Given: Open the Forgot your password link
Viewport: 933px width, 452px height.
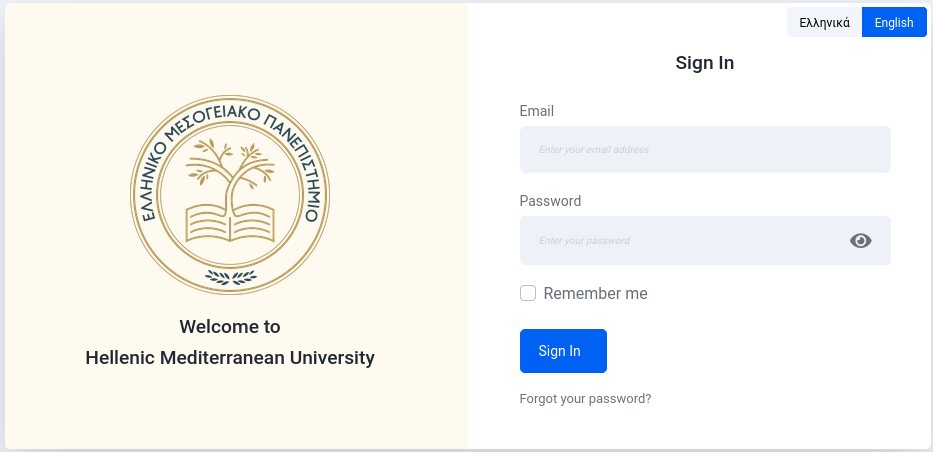Looking at the screenshot, I should pos(586,398).
